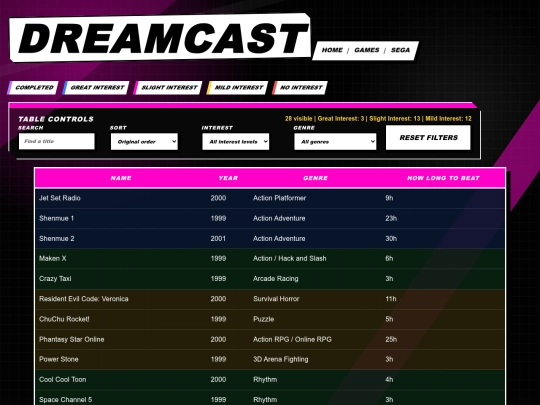
Task: Open the SEGA navigation link
Action: click(400, 50)
